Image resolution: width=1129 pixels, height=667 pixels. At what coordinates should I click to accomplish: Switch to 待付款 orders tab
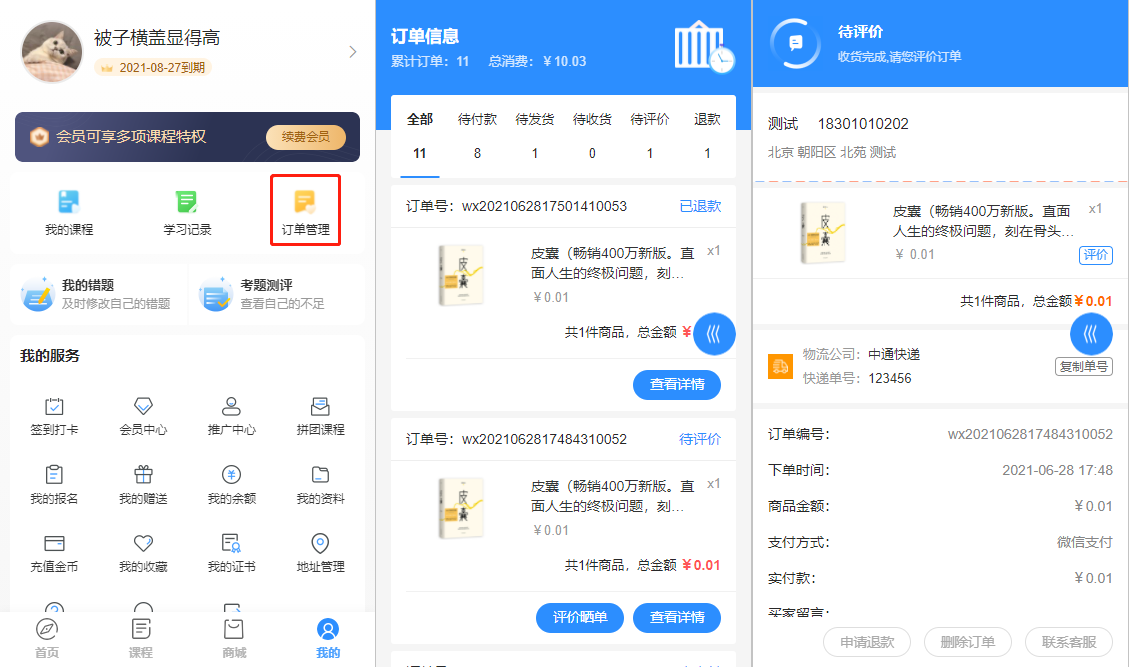[x=477, y=136]
